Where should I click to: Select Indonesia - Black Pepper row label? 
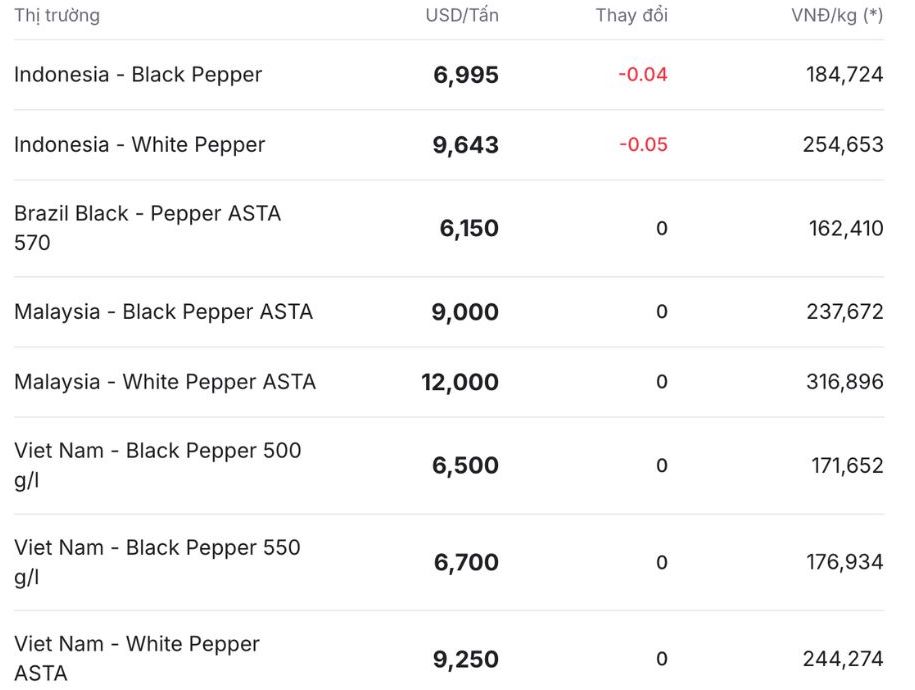[138, 75]
